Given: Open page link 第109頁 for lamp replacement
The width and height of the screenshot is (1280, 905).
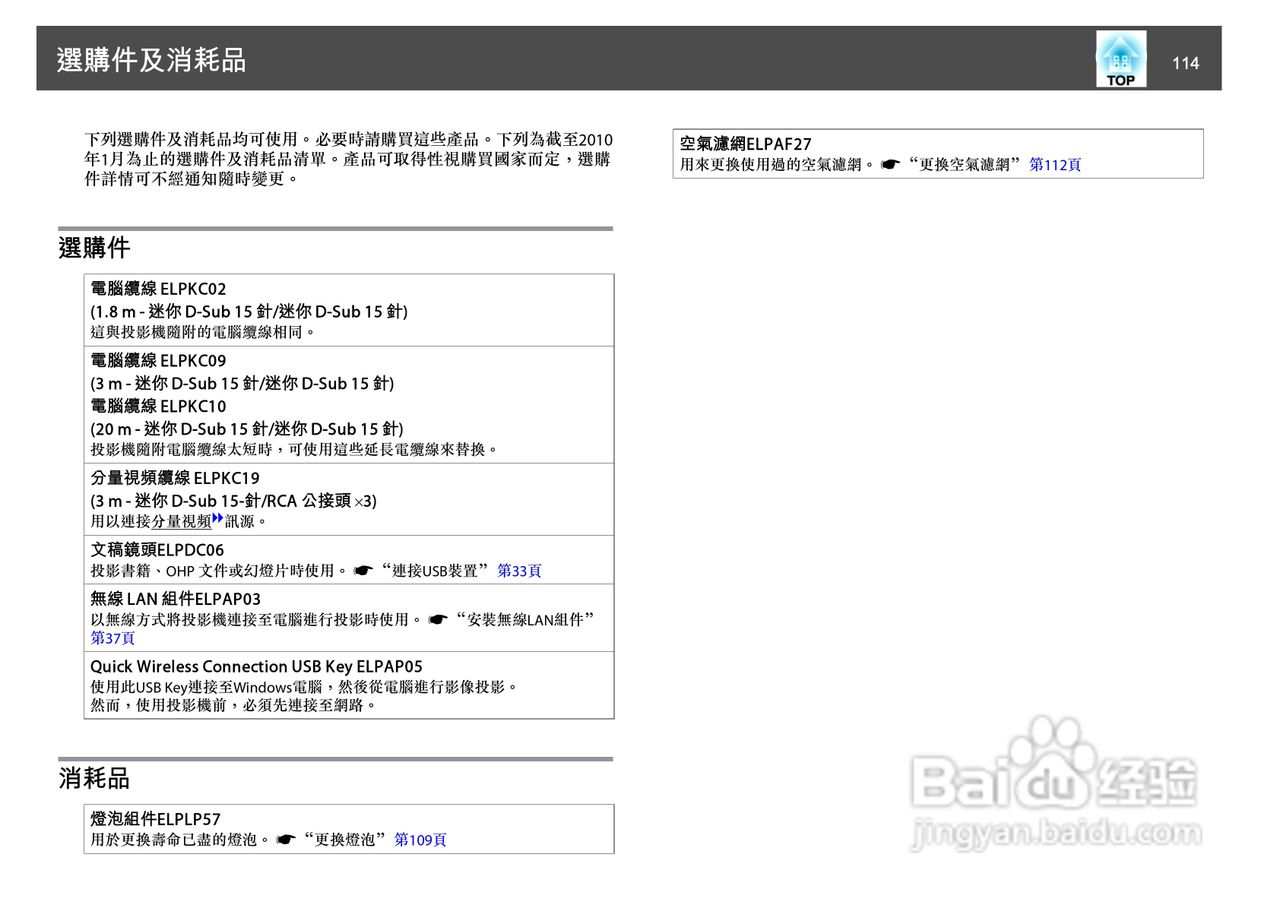Looking at the screenshot, I should [x=422, y=840].
